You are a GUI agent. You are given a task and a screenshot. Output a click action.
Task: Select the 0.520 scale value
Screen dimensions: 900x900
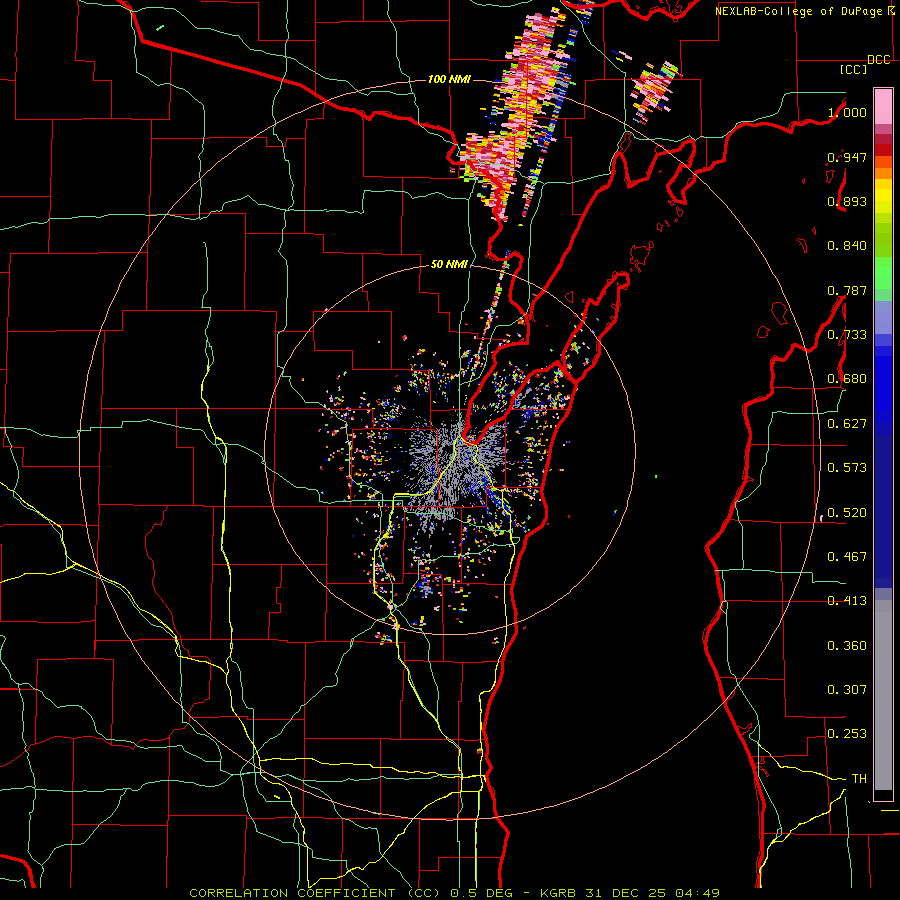click(x=847, y=513)
